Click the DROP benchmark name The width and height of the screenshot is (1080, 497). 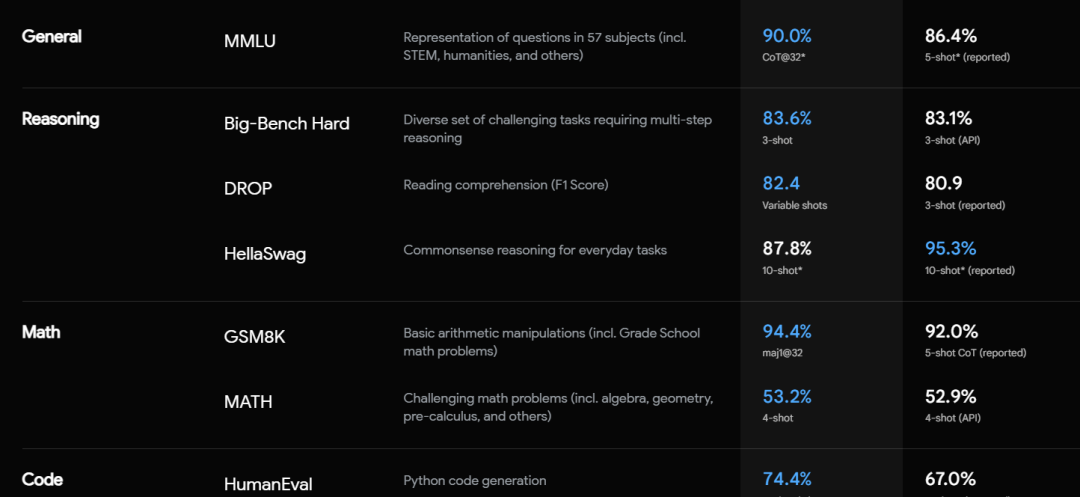[x=248, y=188]
